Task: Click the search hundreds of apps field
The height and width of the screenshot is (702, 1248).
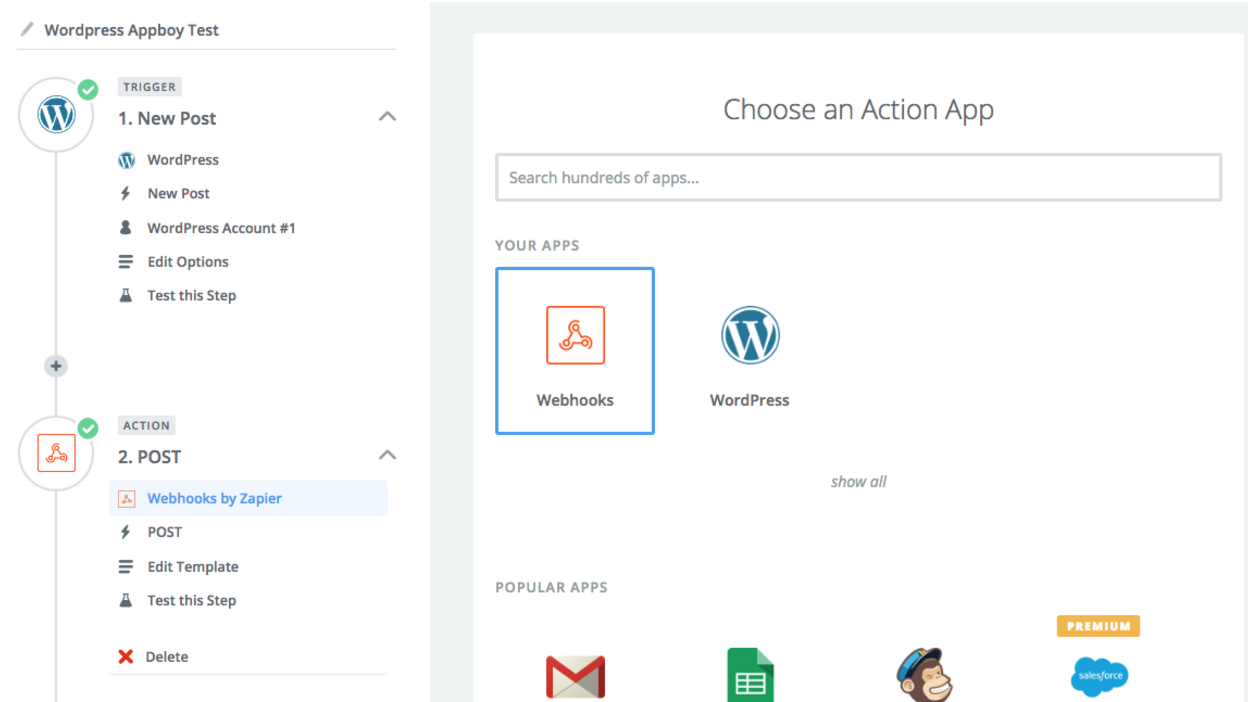Action: click(x=858, y=178)
